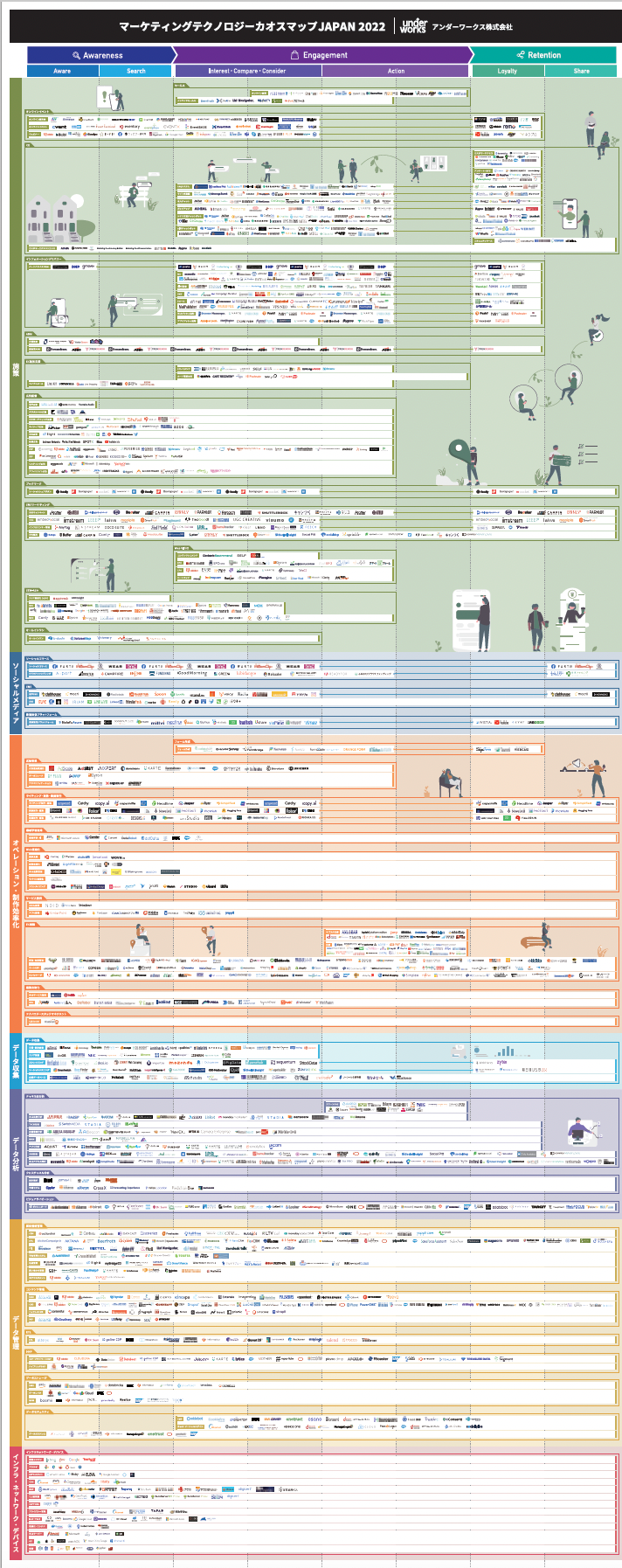Select the Search sub-phase column header
622x1568 pixels.
(136, 71)
